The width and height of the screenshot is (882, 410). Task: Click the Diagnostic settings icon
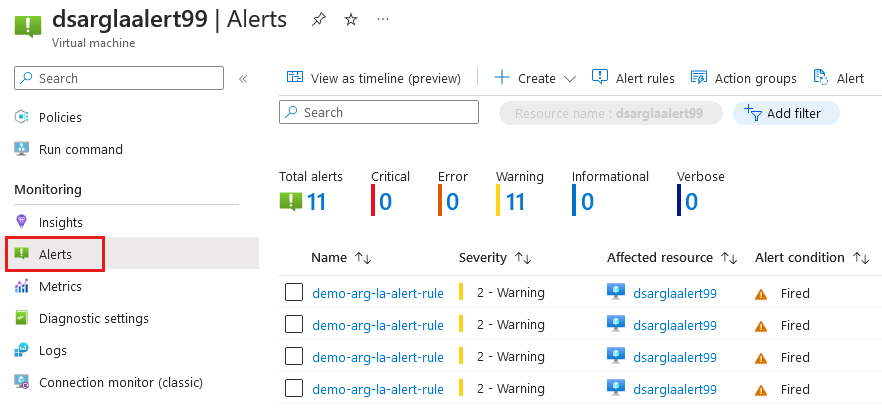[x=21, y=318]
